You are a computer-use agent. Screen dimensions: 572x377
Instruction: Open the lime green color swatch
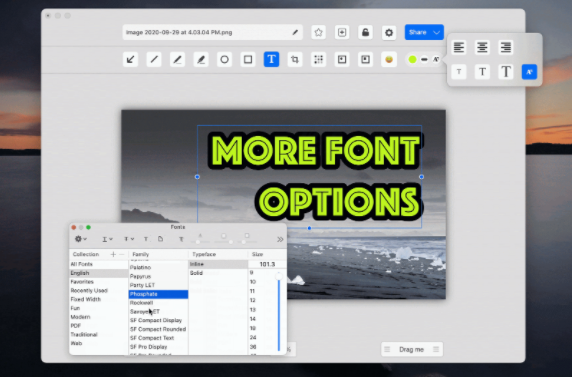point(413,59)
